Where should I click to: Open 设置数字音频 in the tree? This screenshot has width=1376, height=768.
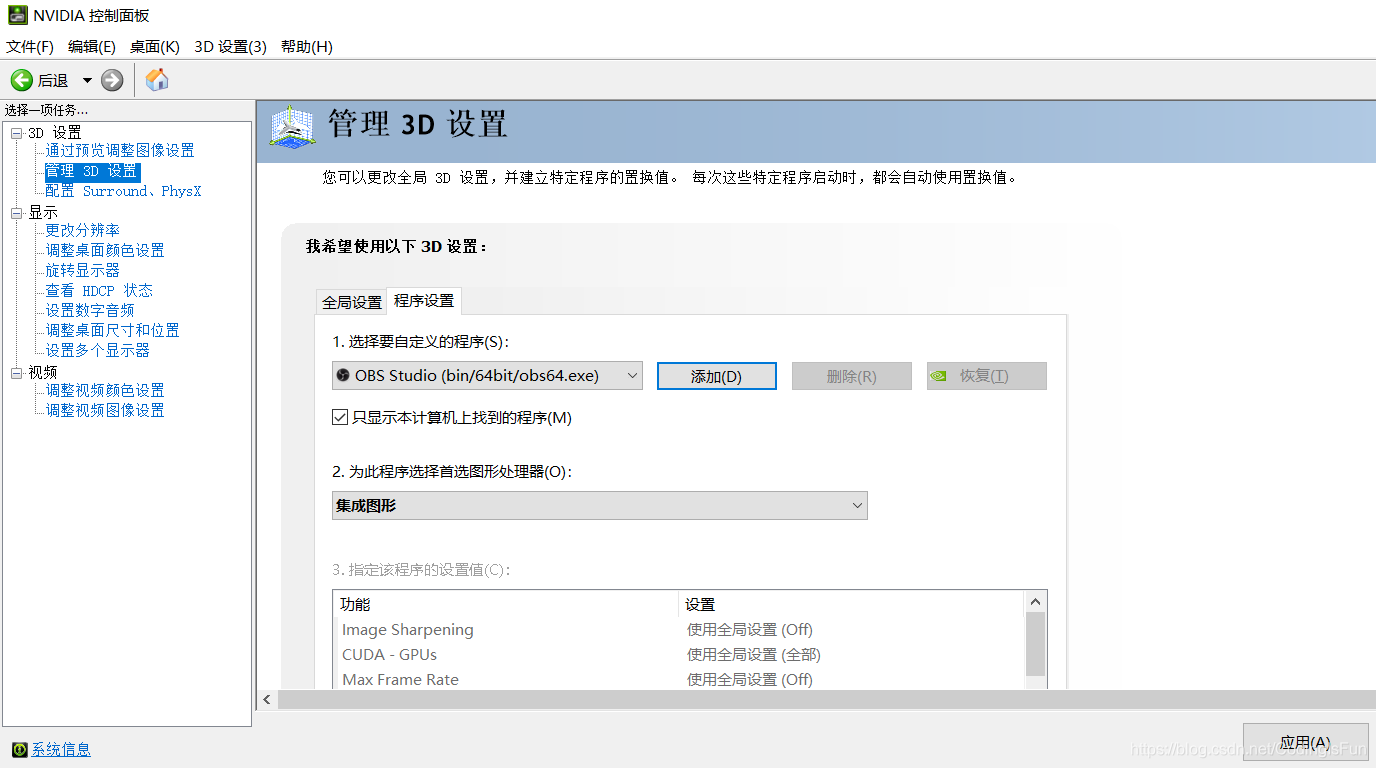(90, 311)
